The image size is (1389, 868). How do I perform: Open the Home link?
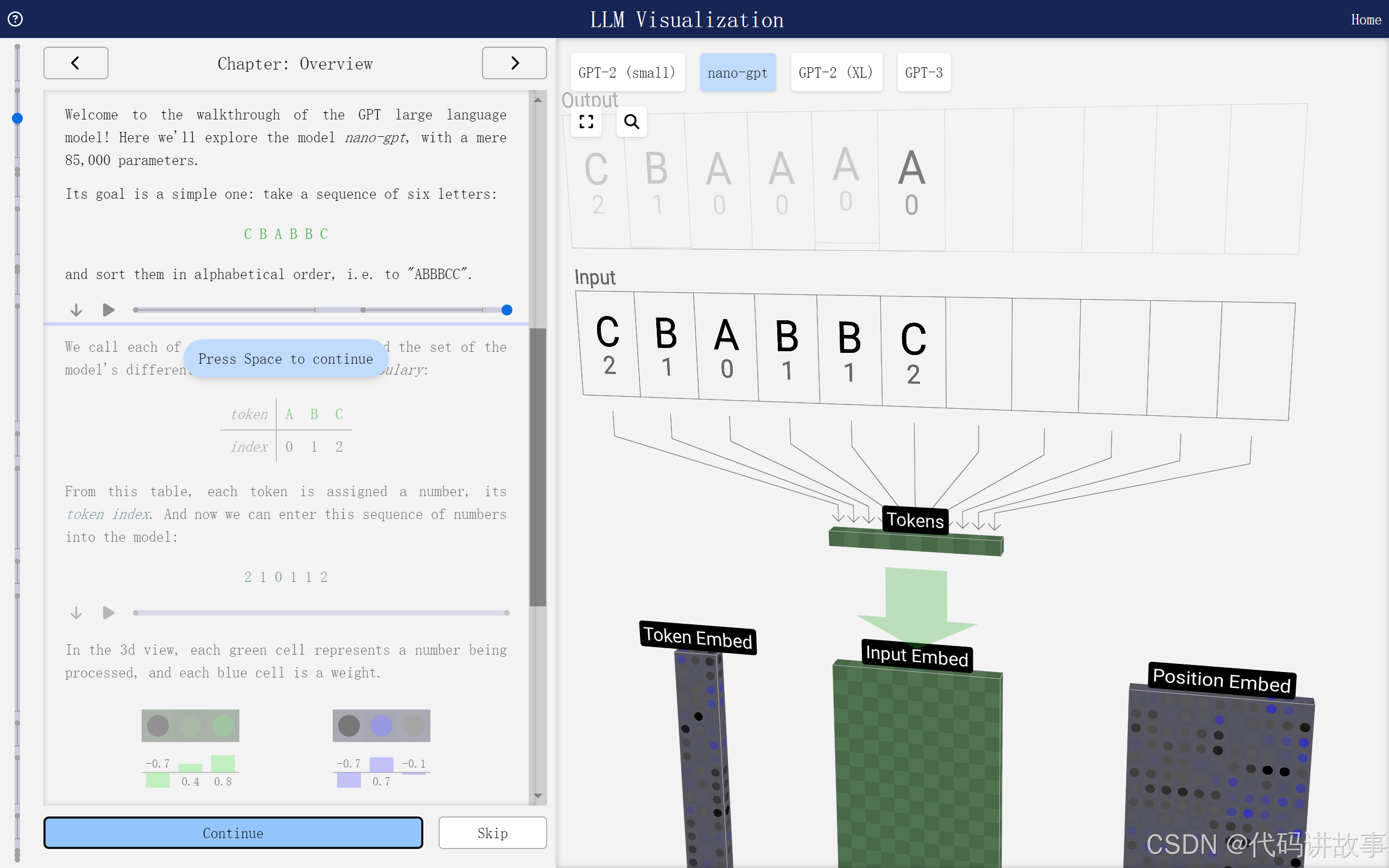pos(1366,20)
